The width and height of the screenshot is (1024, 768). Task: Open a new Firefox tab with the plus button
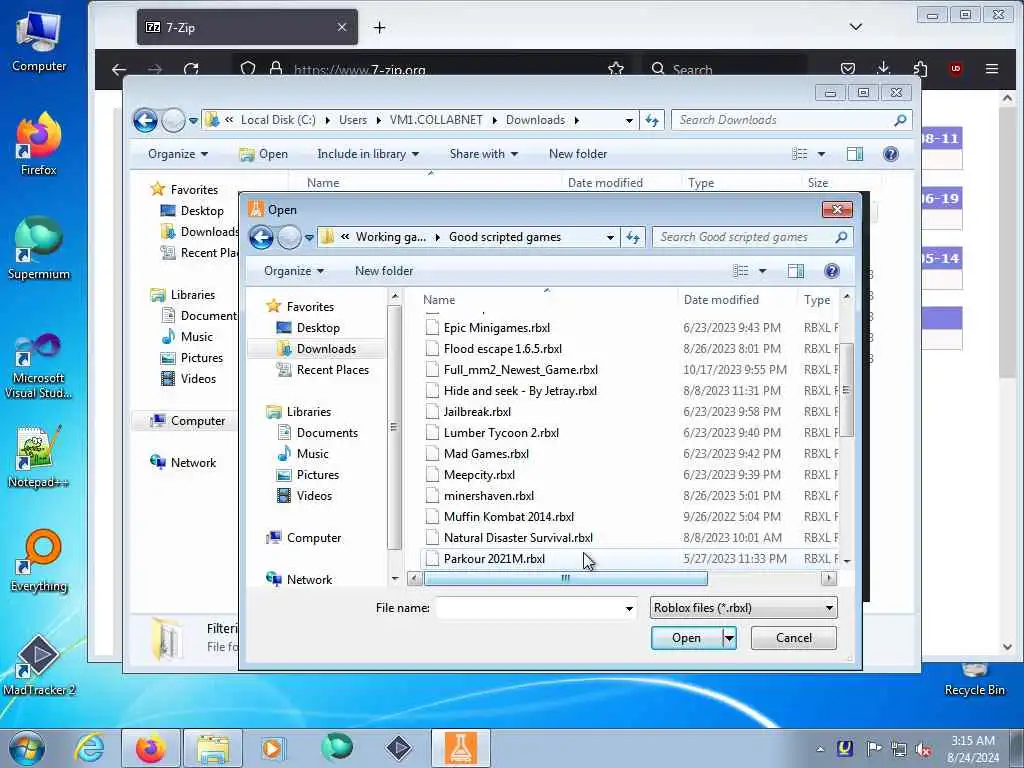point(379,27)
